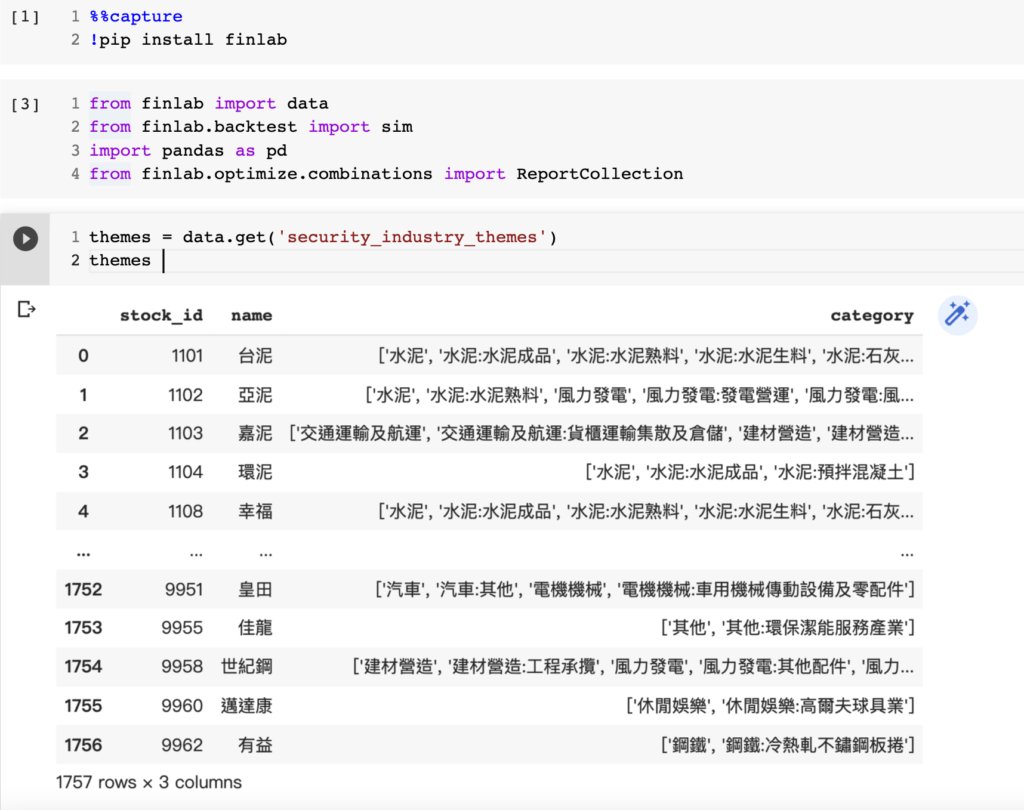Click the name cell 世紀鋼
Image resolution: width=1024 pixels, height=810 pixels.
(246, 667)
